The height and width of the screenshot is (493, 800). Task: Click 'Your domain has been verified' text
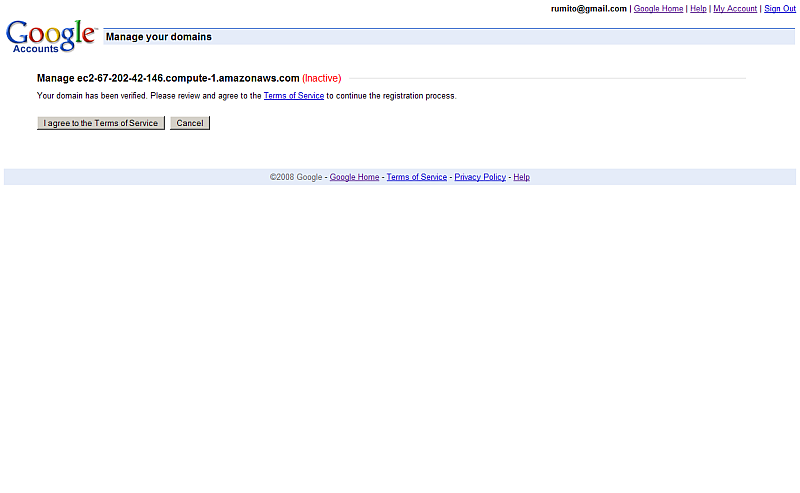(x=92, y=96)
